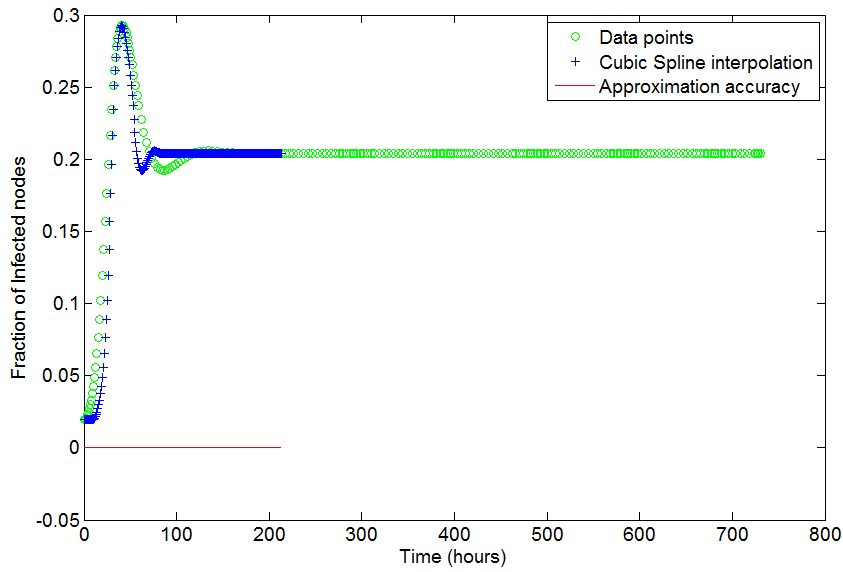Click the x-axis tick label 400
This screenshot has width=843, height=572.
(454, 534)
